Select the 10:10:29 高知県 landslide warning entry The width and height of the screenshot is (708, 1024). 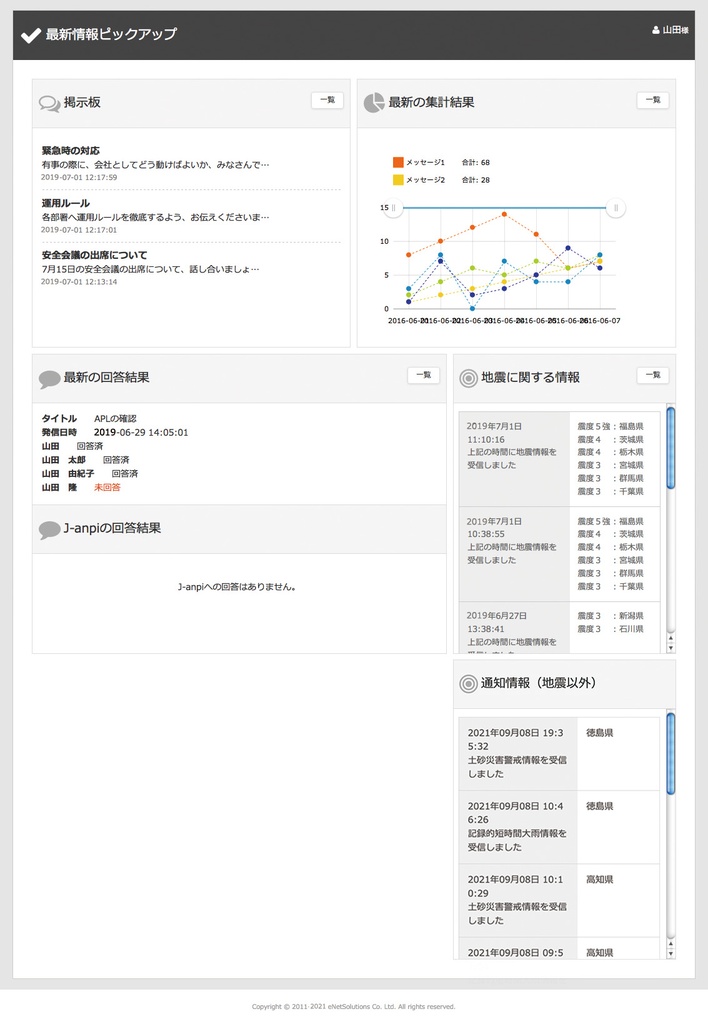(x=559, y=900)
